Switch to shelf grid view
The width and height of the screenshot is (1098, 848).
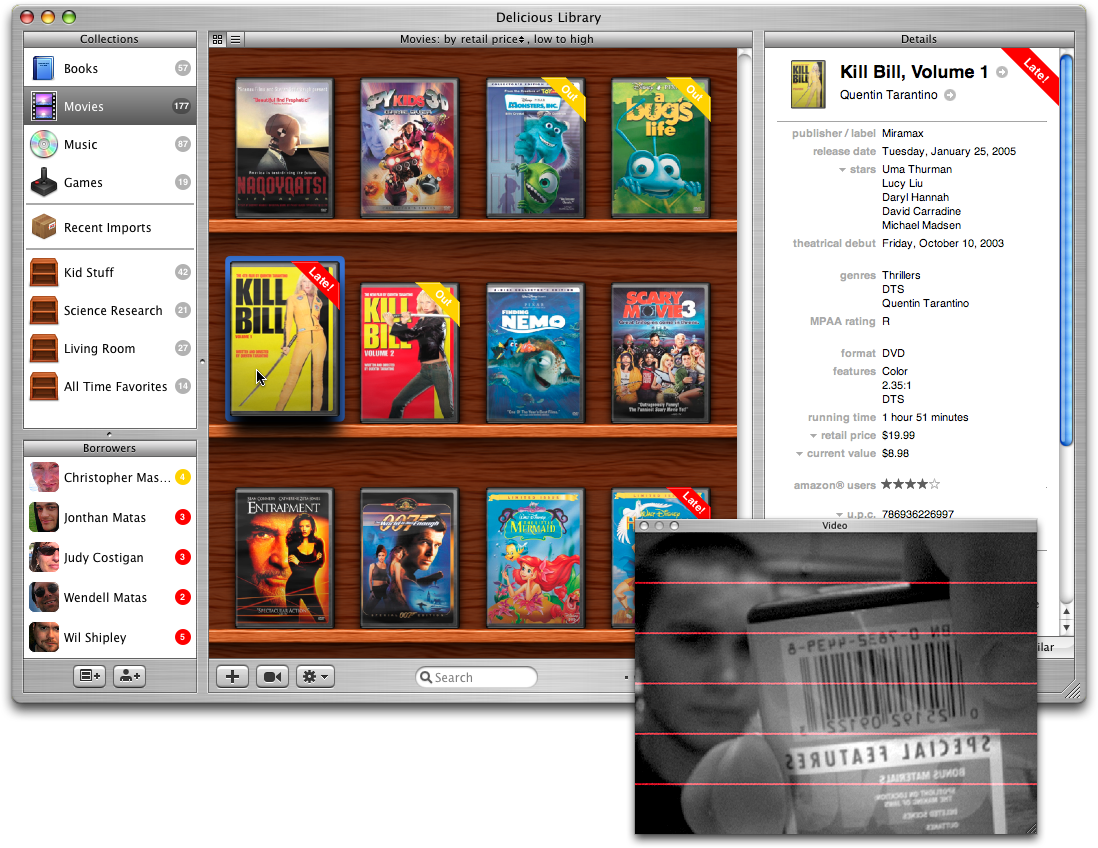(x=218, y=39)
